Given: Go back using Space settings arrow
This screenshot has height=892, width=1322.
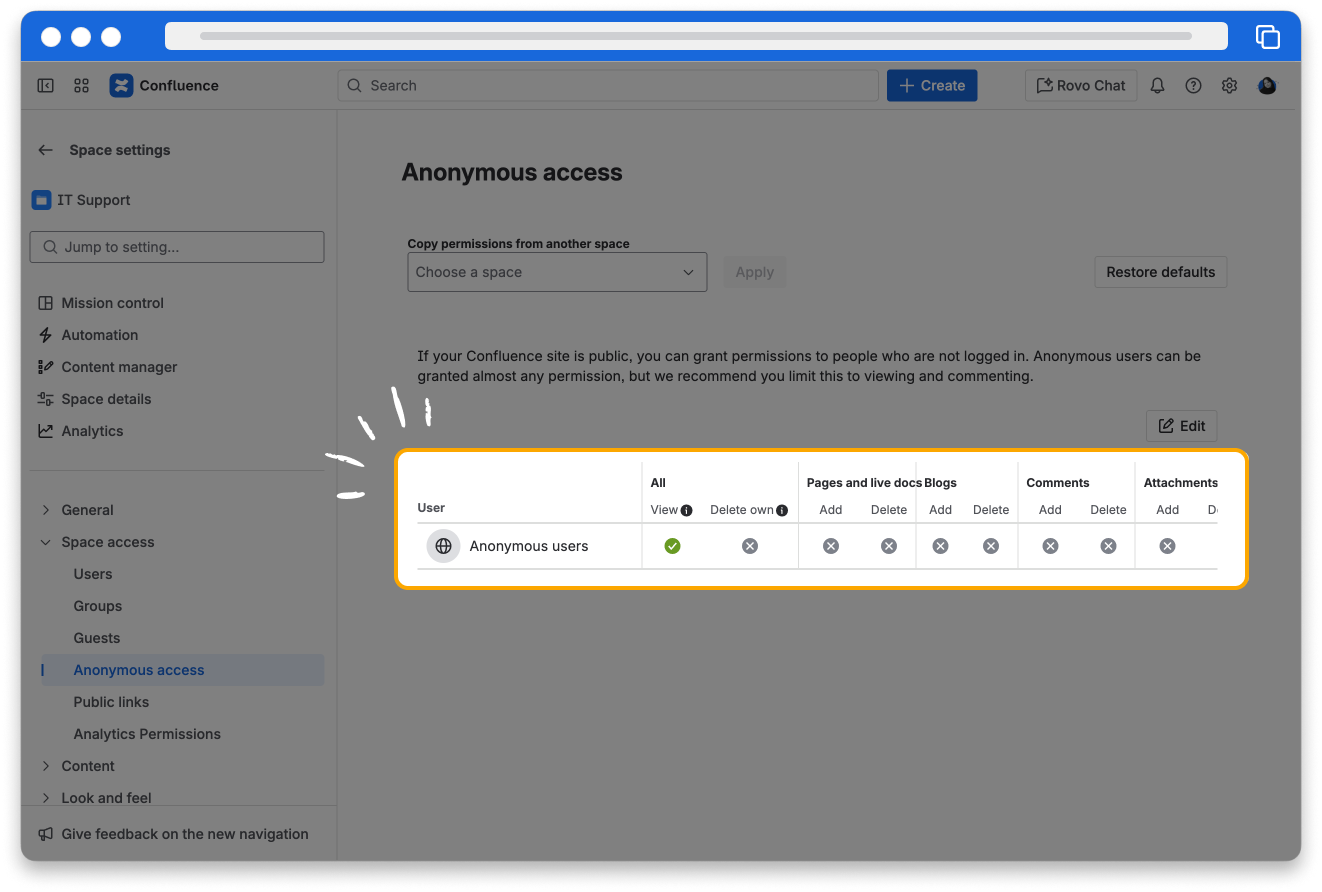Looking at the screenshot, I should point(45,150).
